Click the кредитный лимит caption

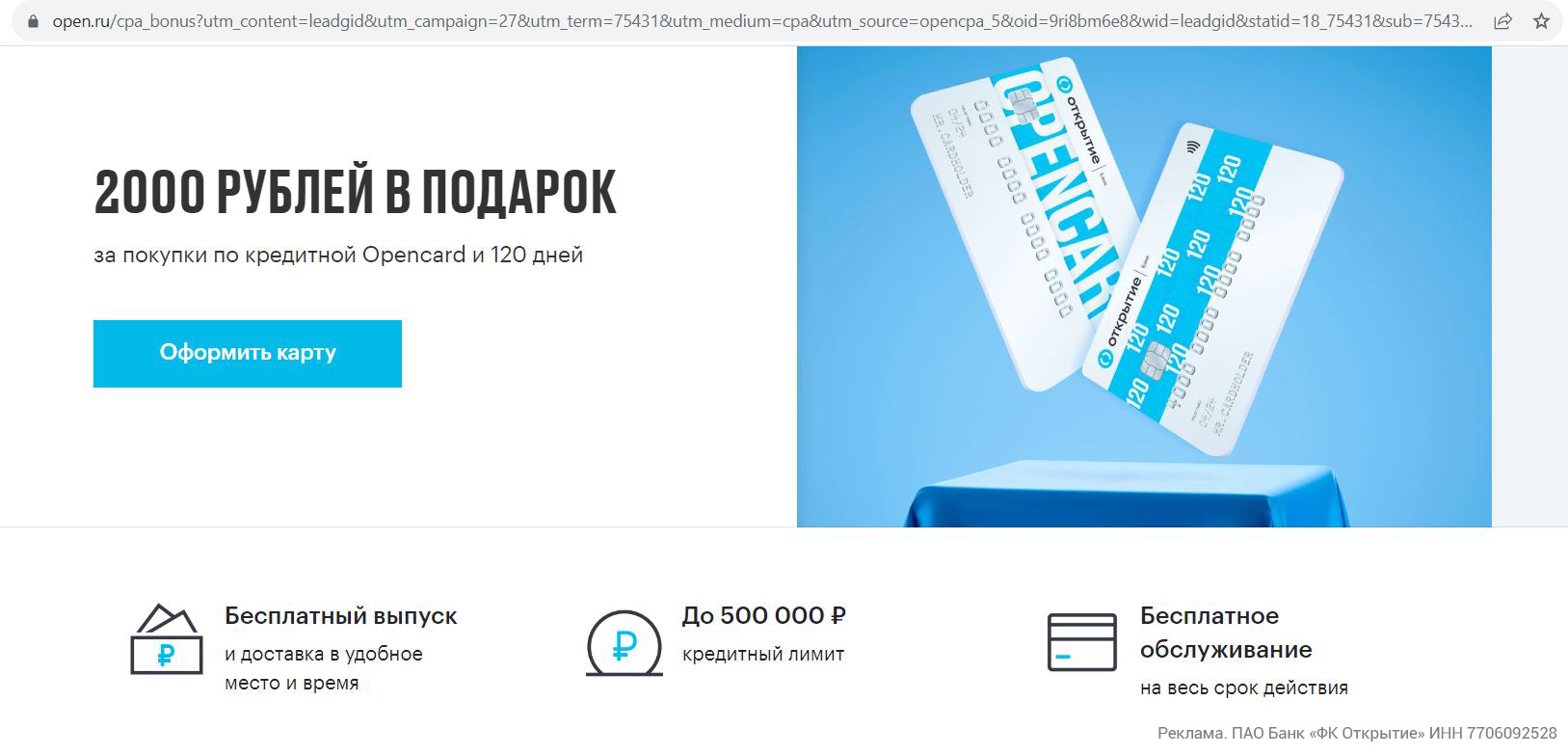(763, 654)
